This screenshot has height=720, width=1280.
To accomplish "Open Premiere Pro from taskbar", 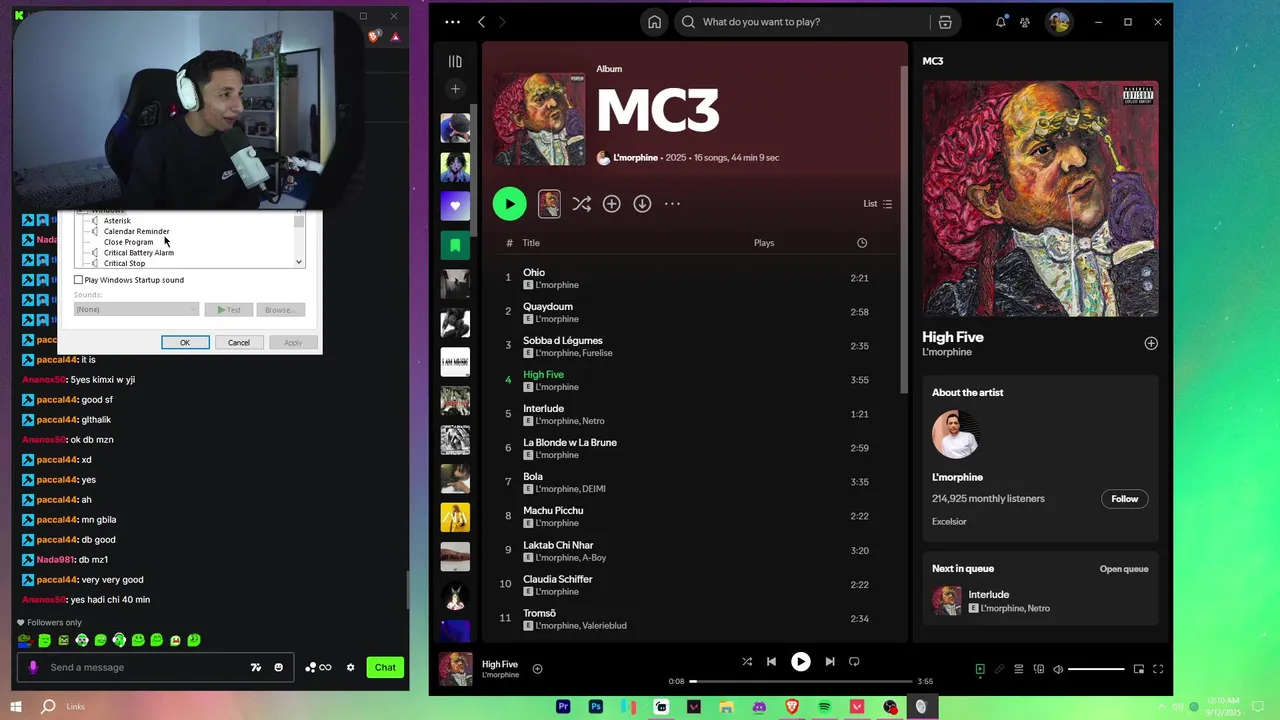I will pyautogui.click(x=563, y=707).
